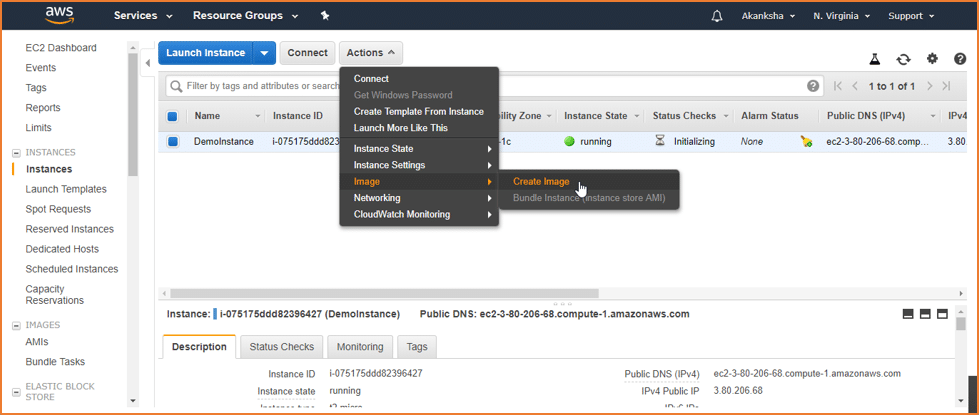
Task: Open the experiments flask icon
Action: (875, 59)
